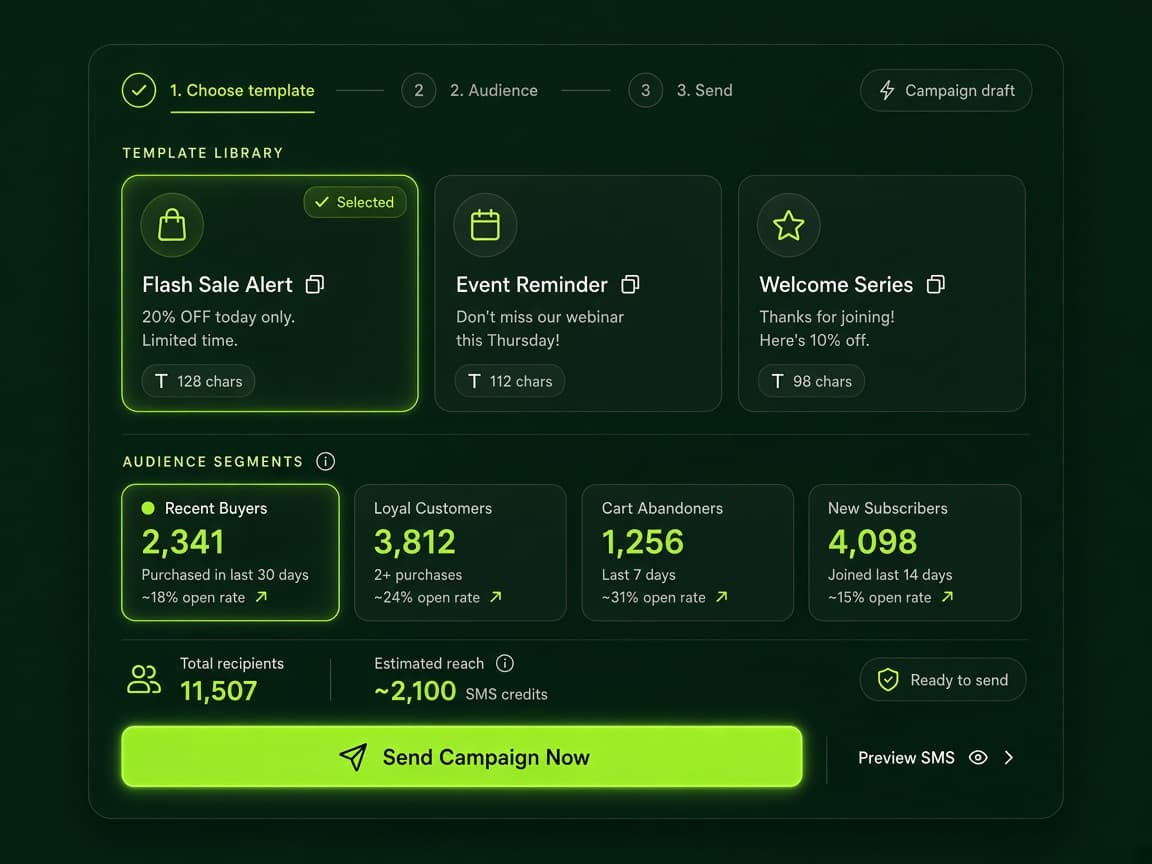Click the shield icon in Ready to send
Screen dimensions: 1152x864
pos(888,680)
